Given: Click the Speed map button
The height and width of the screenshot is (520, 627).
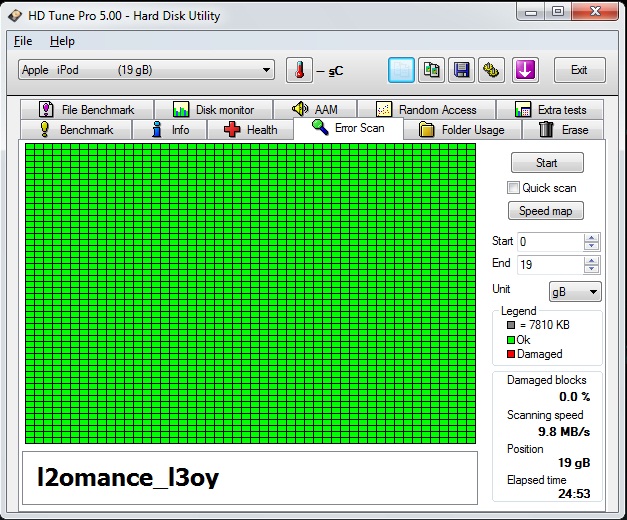Looking at the screenshot, I should point(546,211).
